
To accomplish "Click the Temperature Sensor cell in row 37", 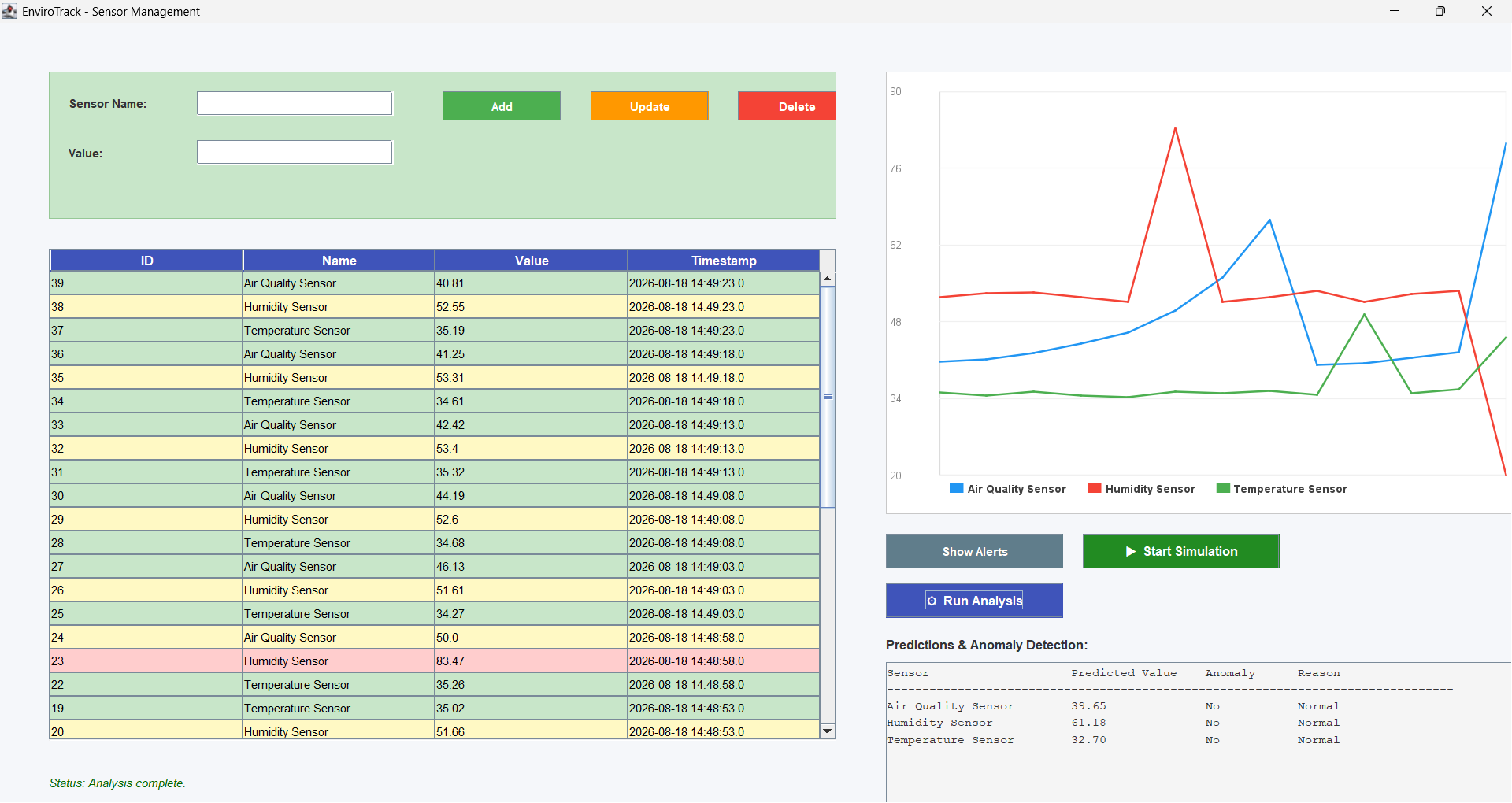I will tap(339, 331).
